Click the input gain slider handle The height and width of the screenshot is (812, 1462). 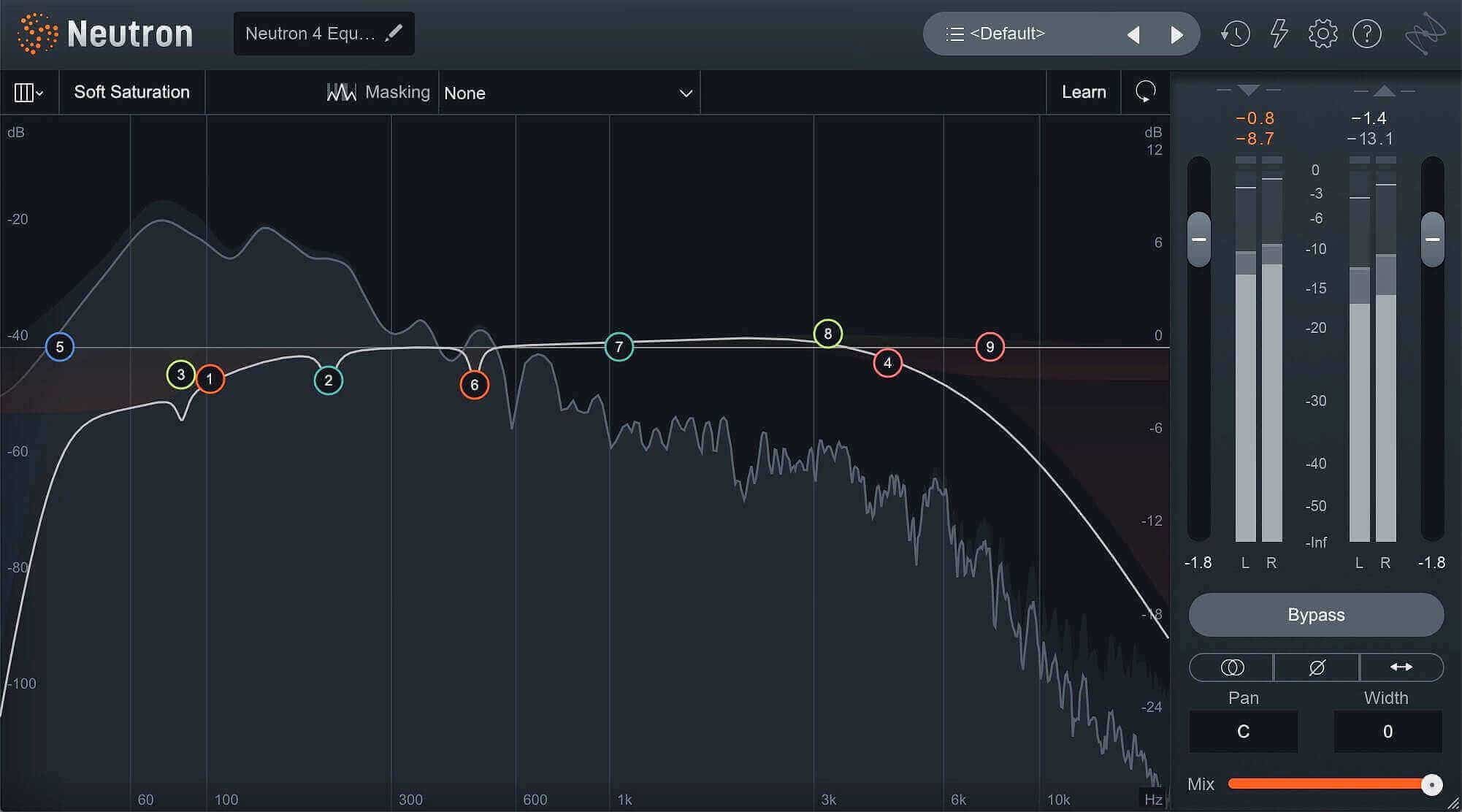(1199, 240)
